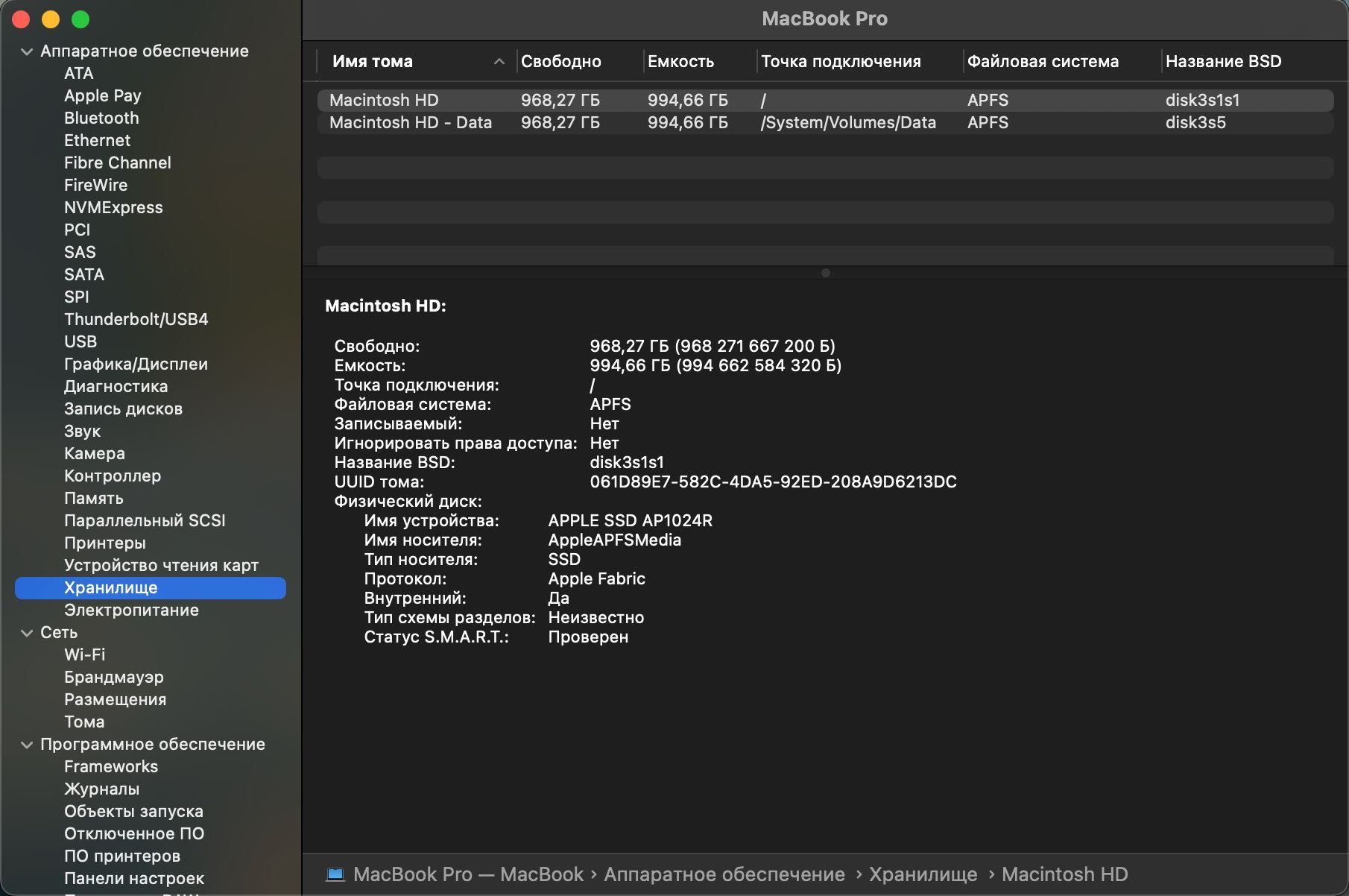Click Macintosh HD breadcrumb in path bar
The image size is (1349, 896).
click(x=1065, y=874)
